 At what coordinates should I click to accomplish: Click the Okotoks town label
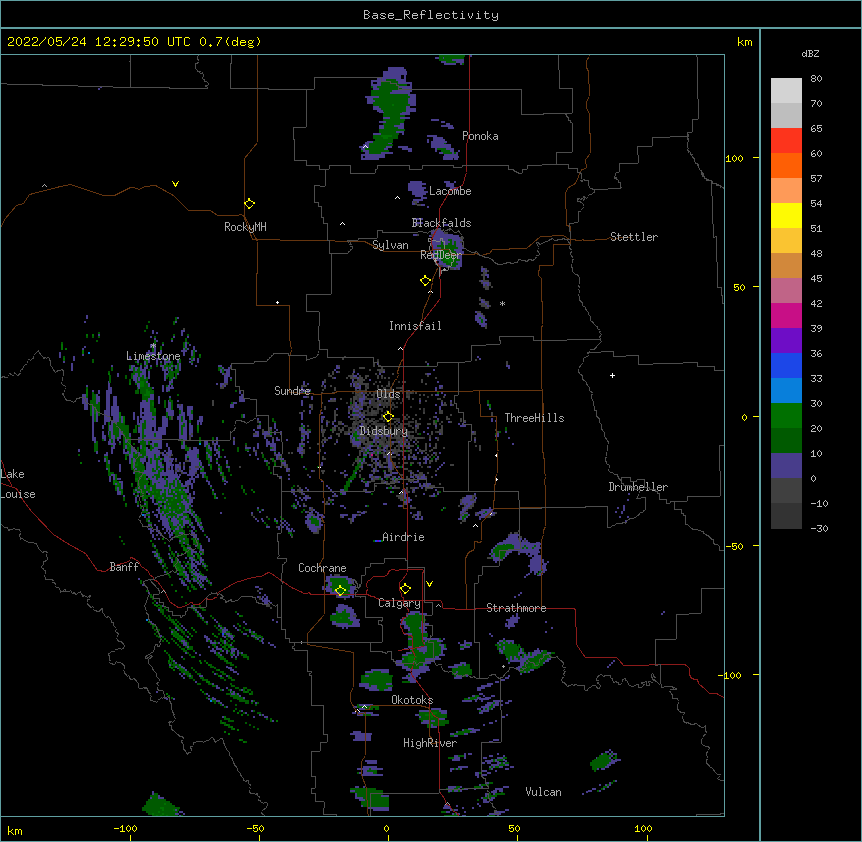tap(412, 700)
